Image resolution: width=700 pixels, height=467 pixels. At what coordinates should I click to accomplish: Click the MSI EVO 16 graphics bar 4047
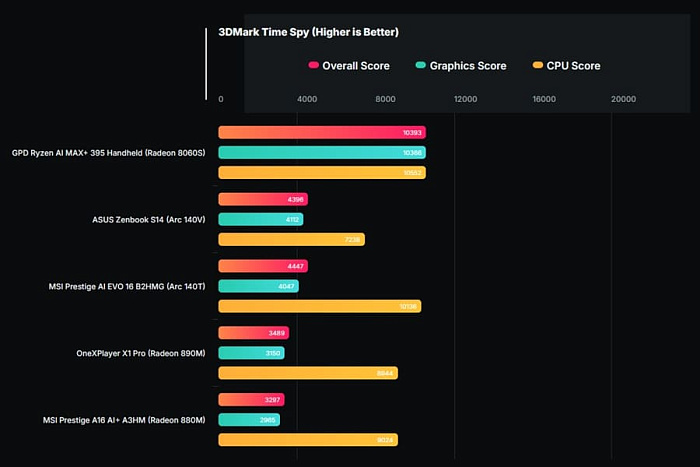[258, 286]
